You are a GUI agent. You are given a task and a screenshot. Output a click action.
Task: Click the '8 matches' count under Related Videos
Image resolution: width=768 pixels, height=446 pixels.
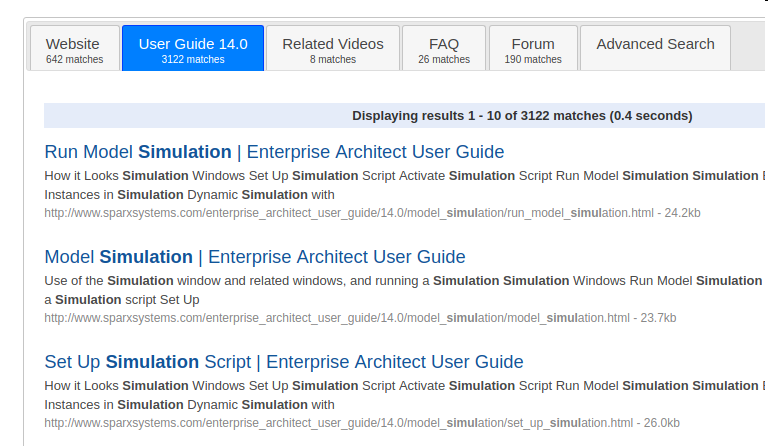click(332, 60)
